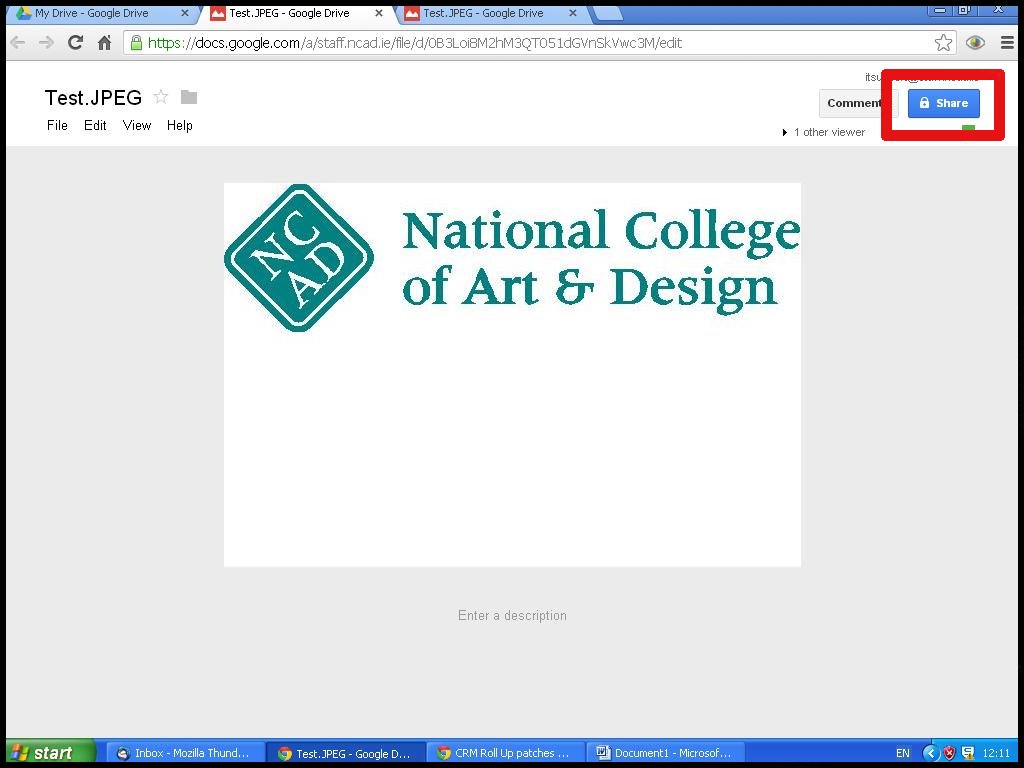This screenshot has width=1024, height=768.
Task: Open a new browser tab
Action: click(x=607, y=13)
